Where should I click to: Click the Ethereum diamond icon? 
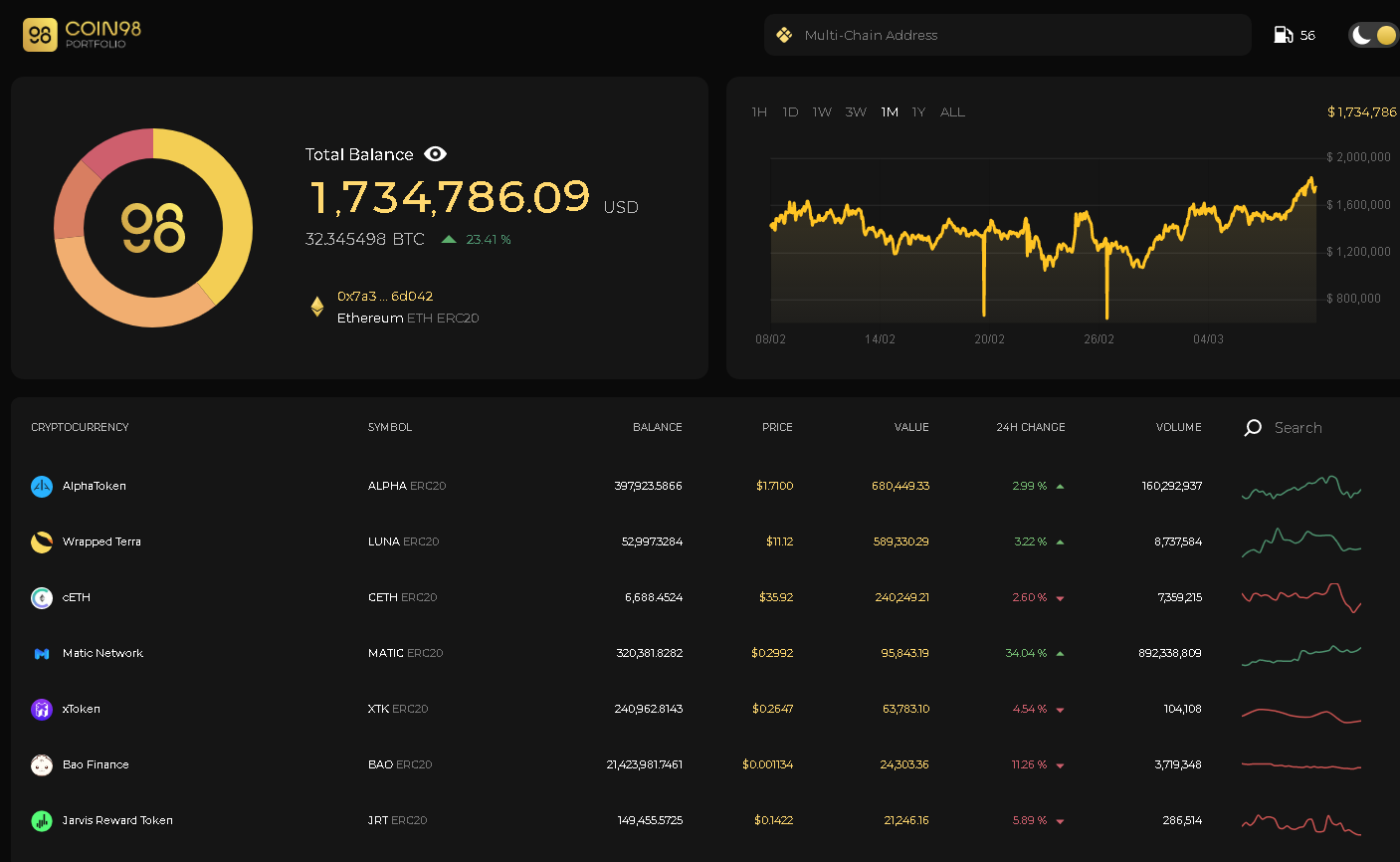pos(317,307)
